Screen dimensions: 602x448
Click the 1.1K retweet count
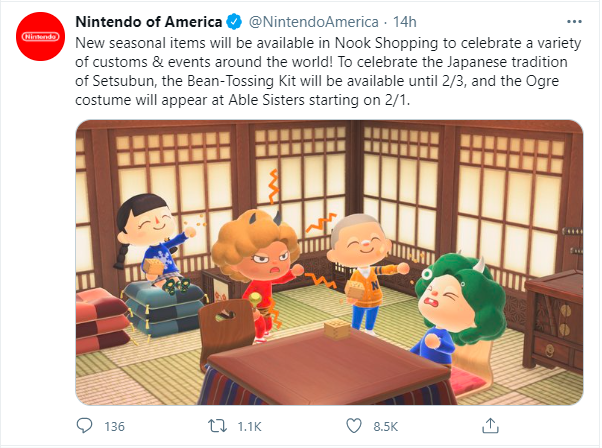[249, 427]
